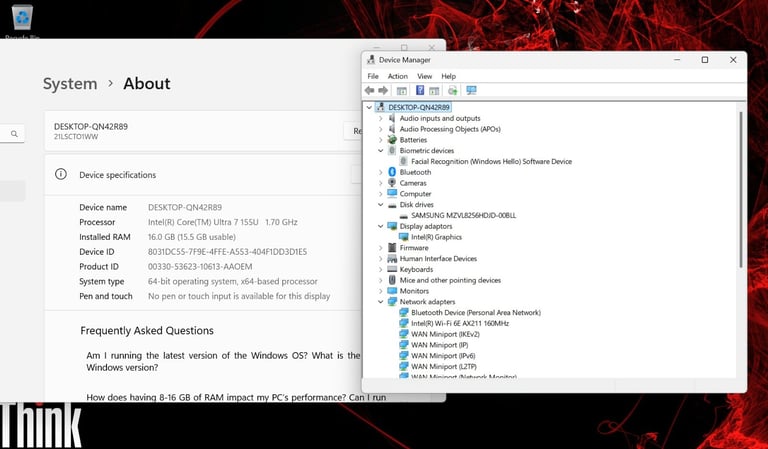Click the Firmware chip icon
Viewport: 768px width, 449px height.
click(x=392, y=247)
